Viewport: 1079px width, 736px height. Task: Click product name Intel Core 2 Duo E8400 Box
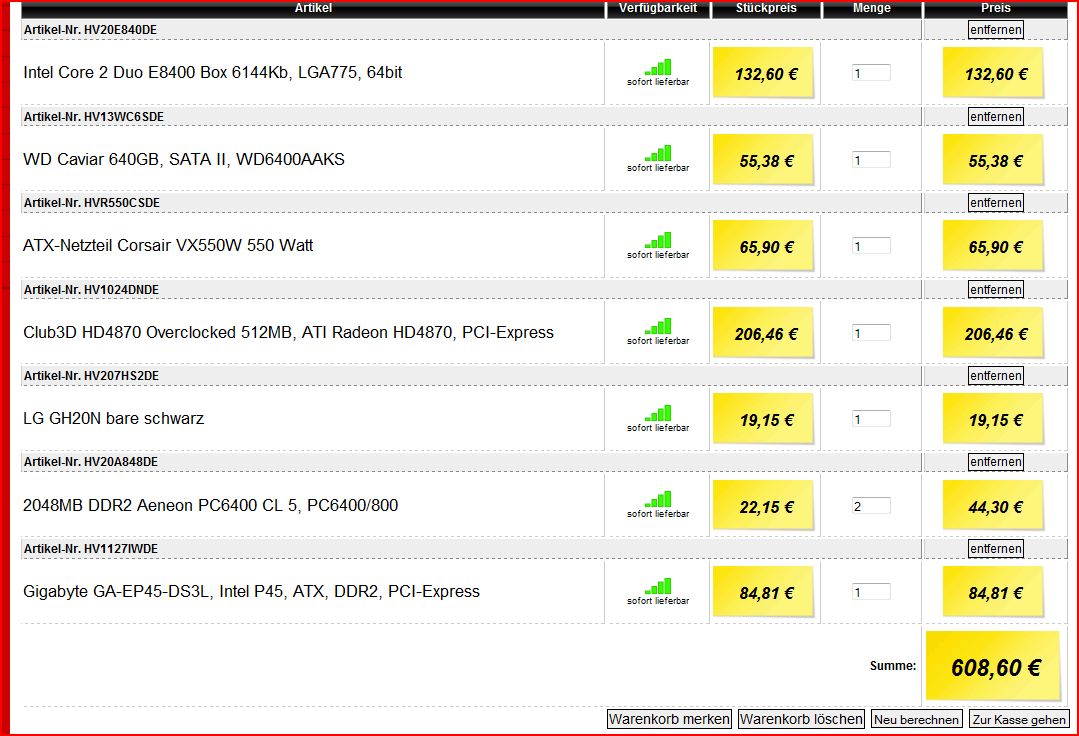click(x=213, y=72)
